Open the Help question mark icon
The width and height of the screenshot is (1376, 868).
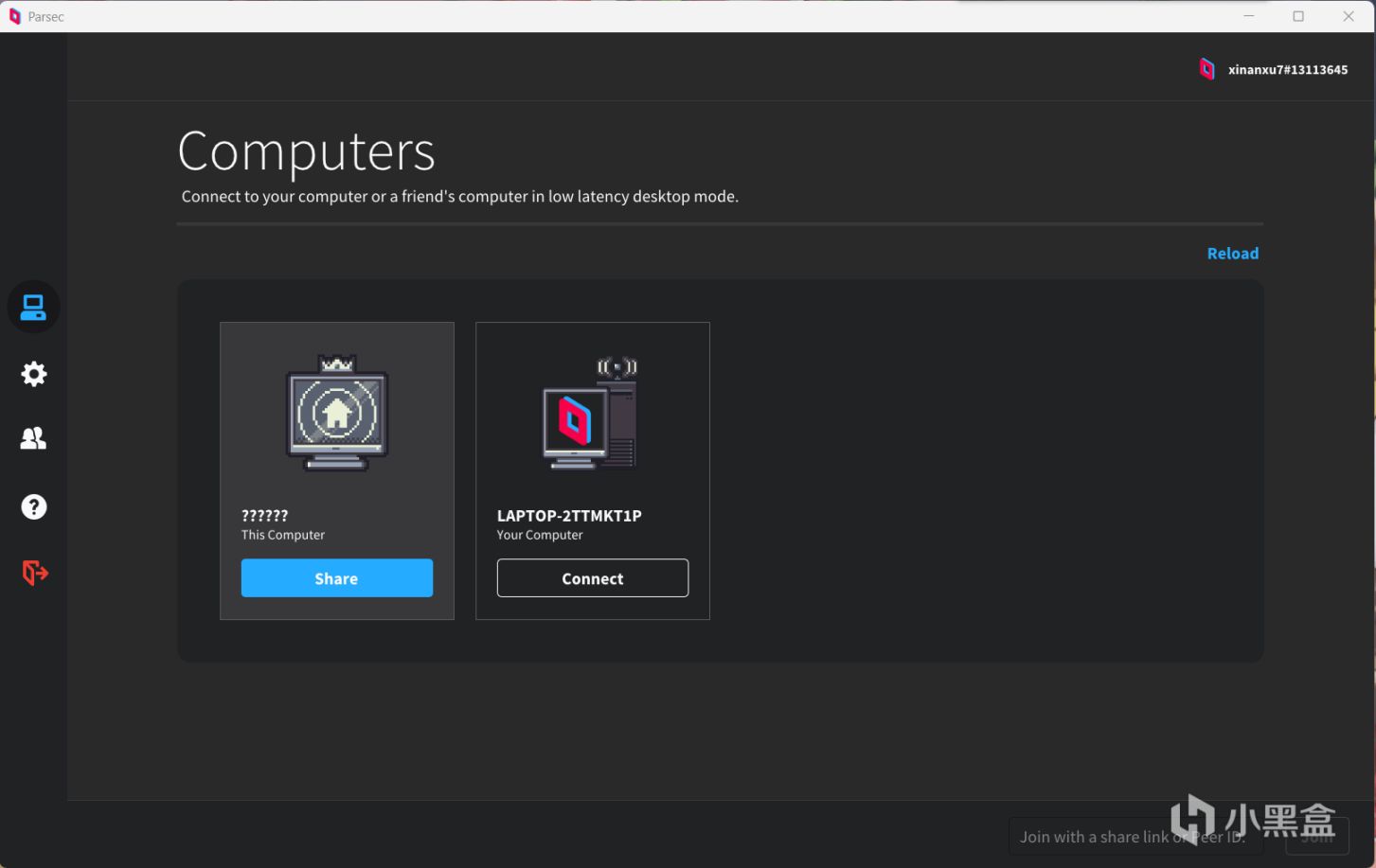(x=33, y=506)
